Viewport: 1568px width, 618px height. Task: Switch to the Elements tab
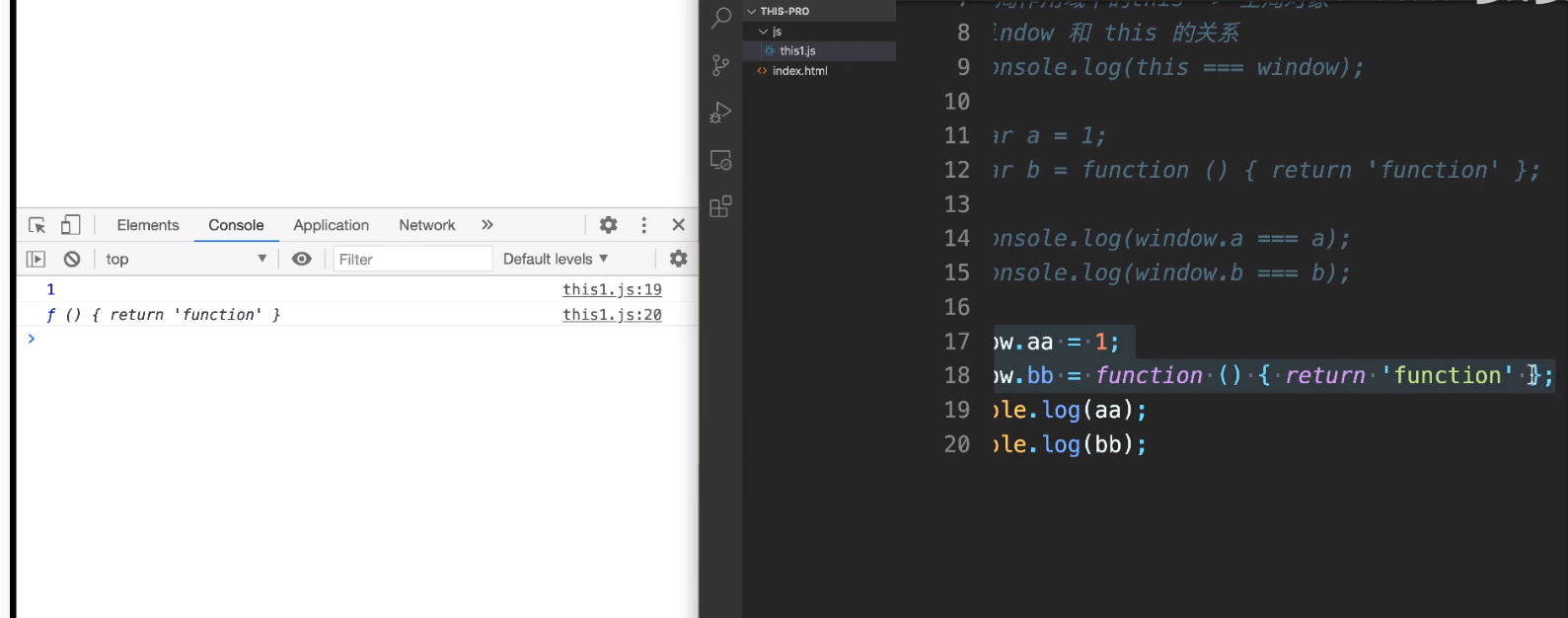coord(148,225)
